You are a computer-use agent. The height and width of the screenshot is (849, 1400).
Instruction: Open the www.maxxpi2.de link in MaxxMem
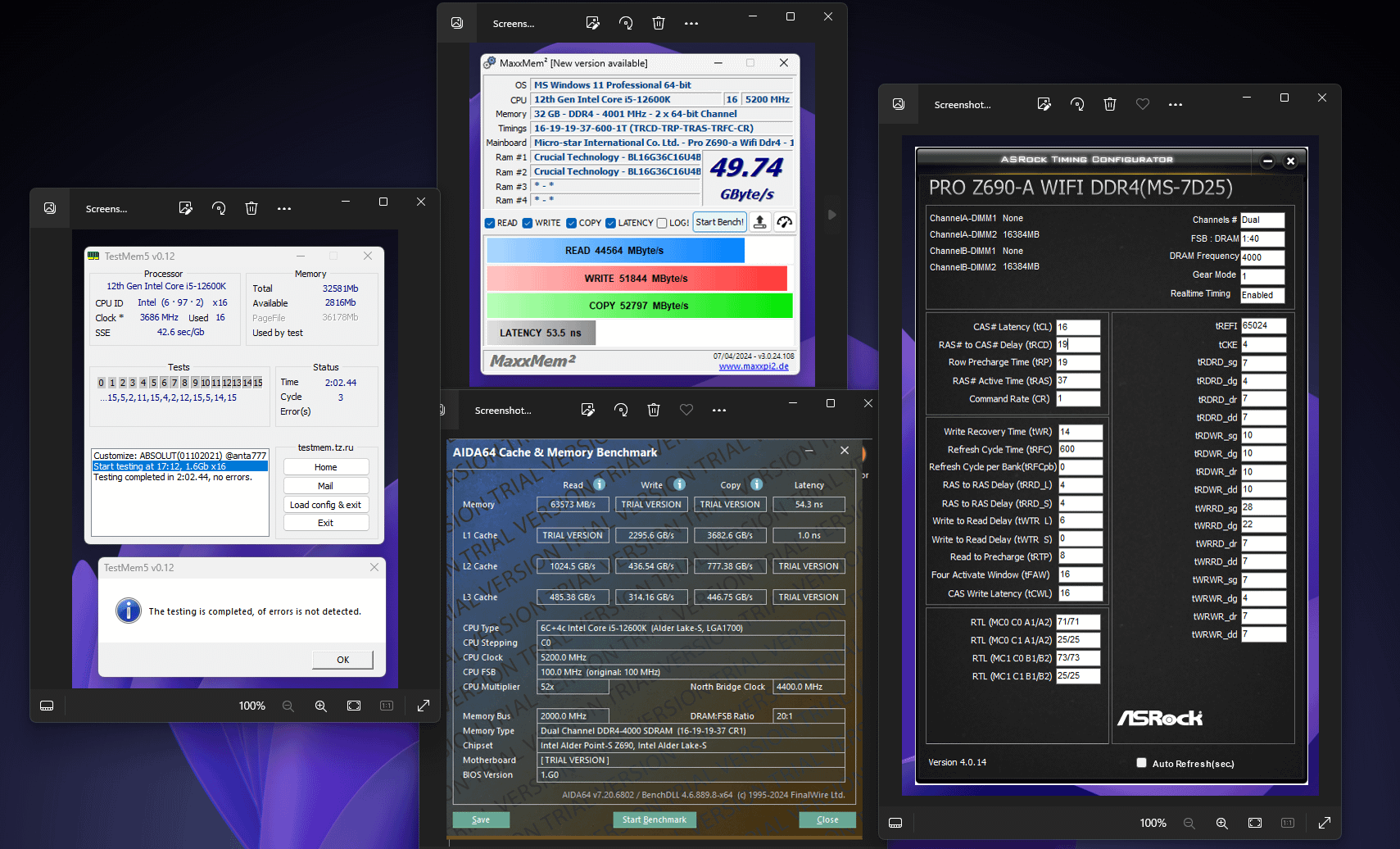pyautogui.click(x=754, y=366)
